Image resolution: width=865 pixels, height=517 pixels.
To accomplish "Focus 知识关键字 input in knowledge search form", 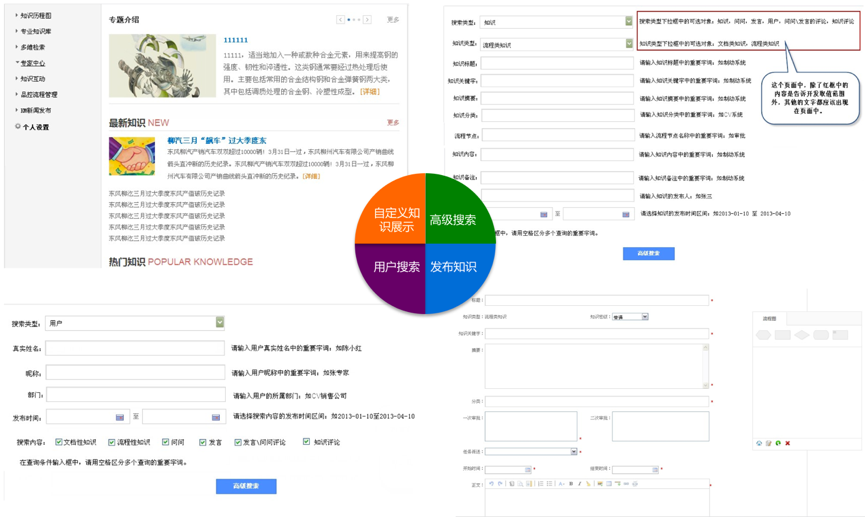I will [x=557, y=81].
